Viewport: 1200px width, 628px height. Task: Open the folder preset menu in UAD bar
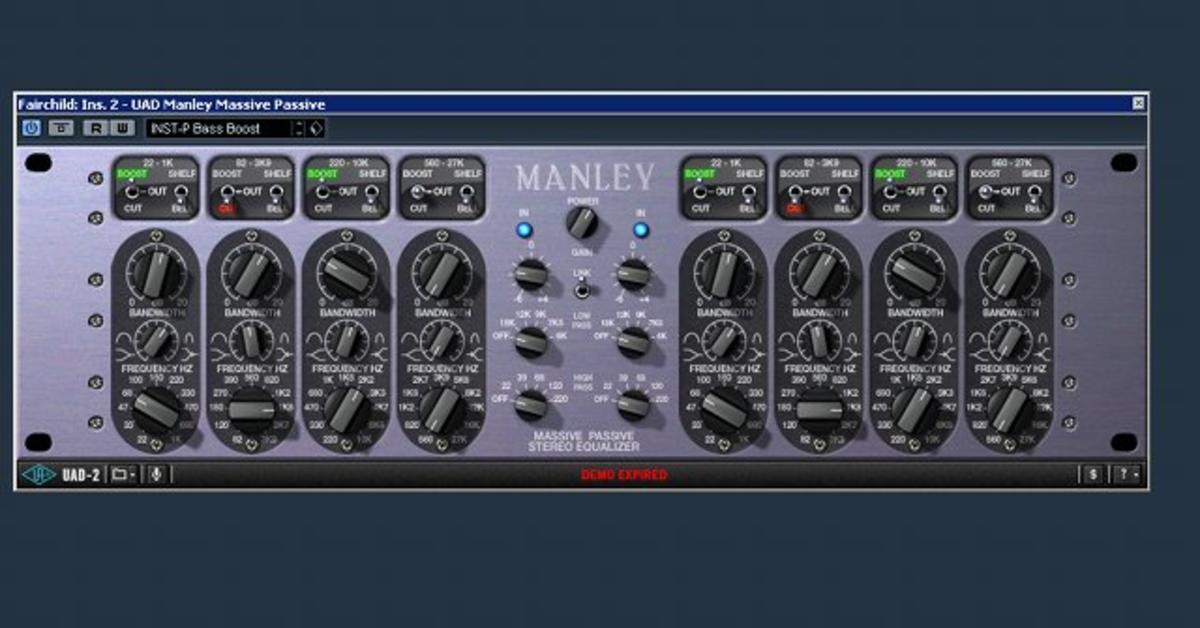coord(124,474)
